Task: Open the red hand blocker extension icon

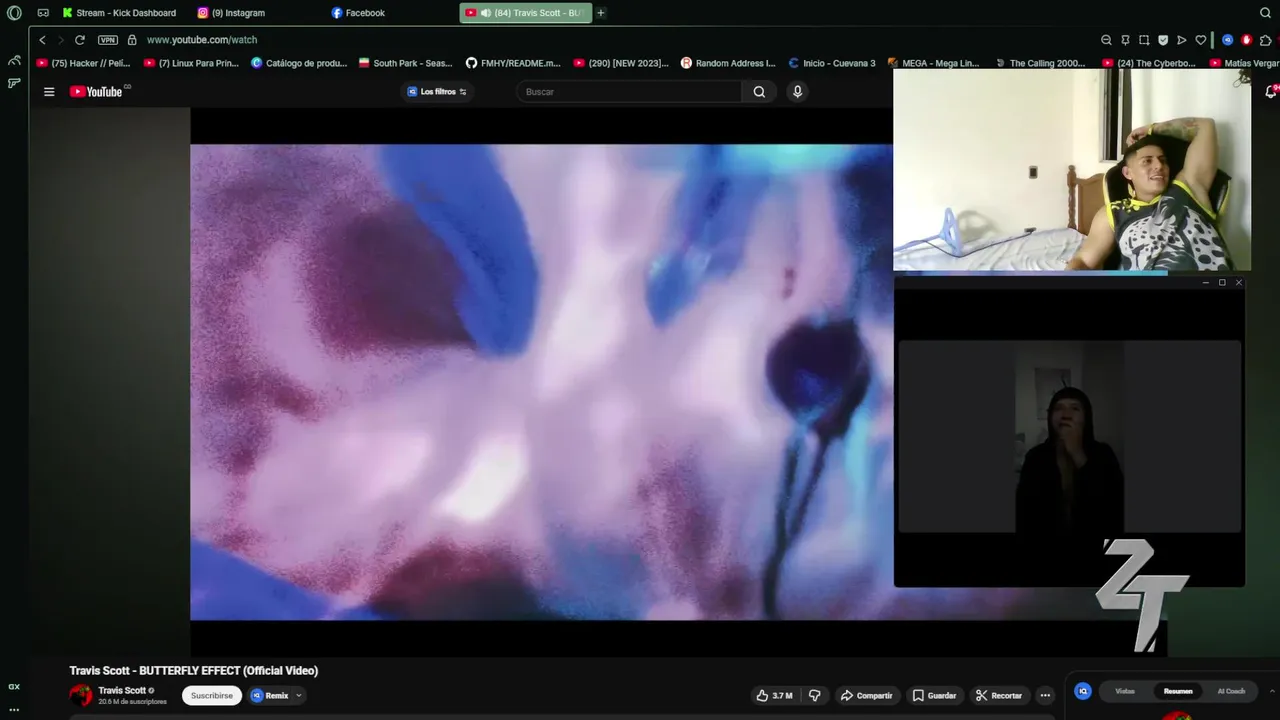Action: pos(1247,40)
